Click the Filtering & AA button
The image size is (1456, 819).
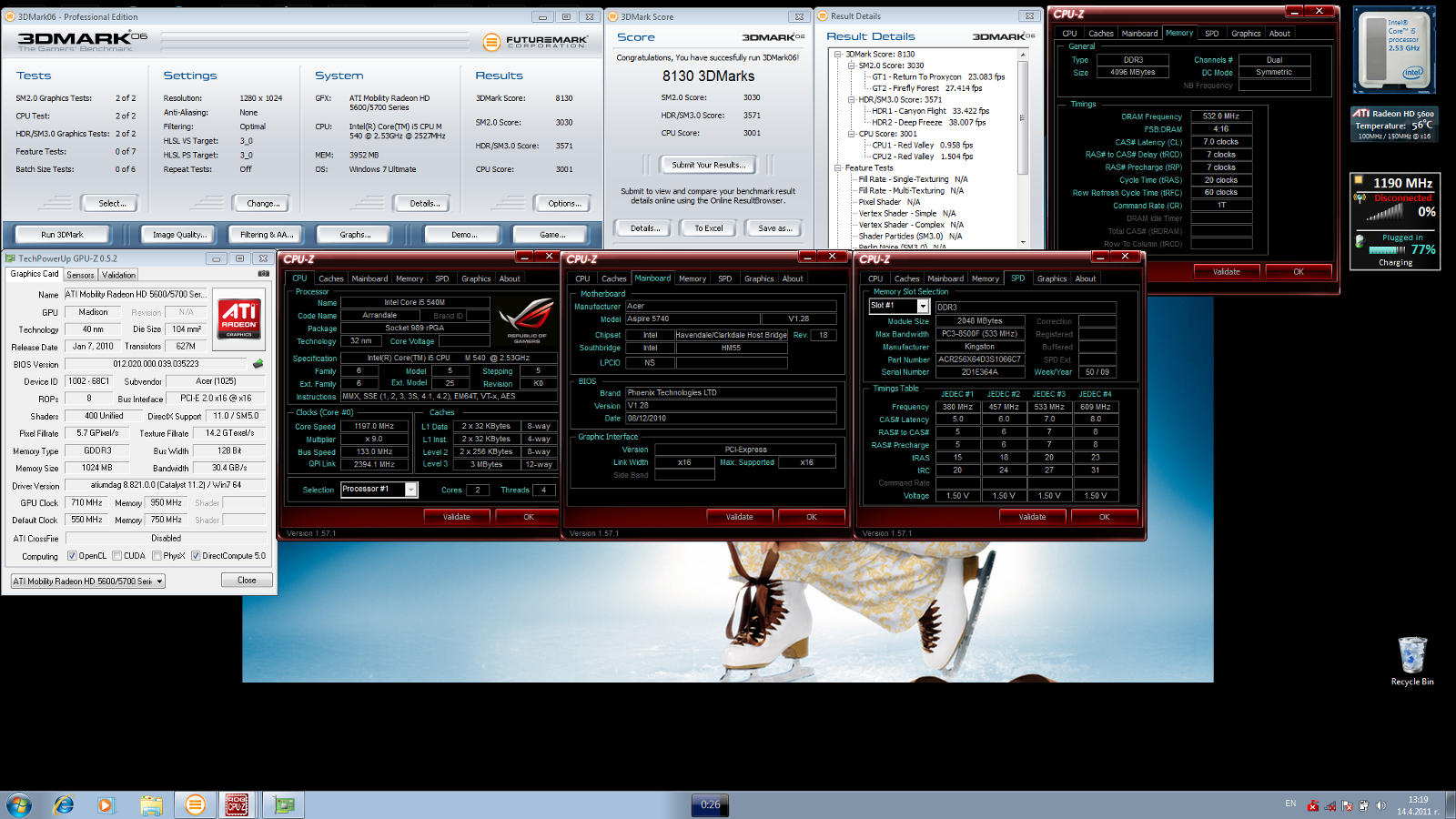[x=267, y=235]
